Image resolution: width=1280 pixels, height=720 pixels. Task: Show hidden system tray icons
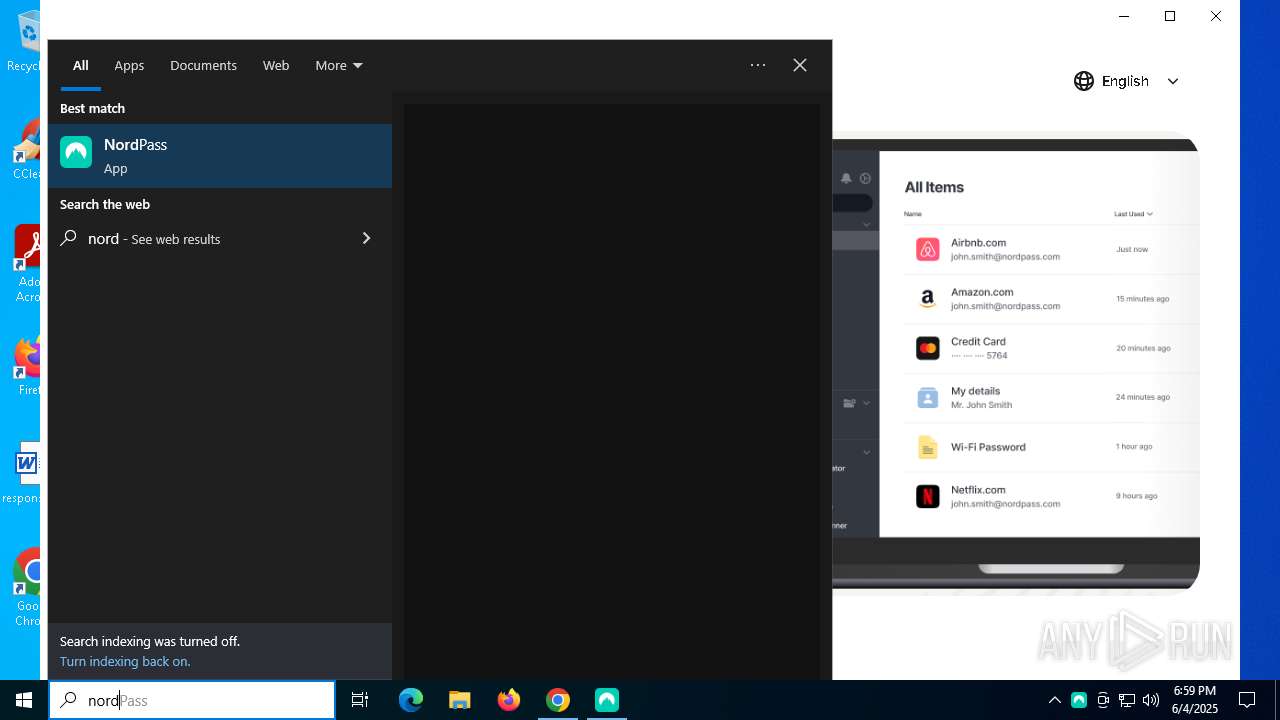click(x=1055, y=700)
